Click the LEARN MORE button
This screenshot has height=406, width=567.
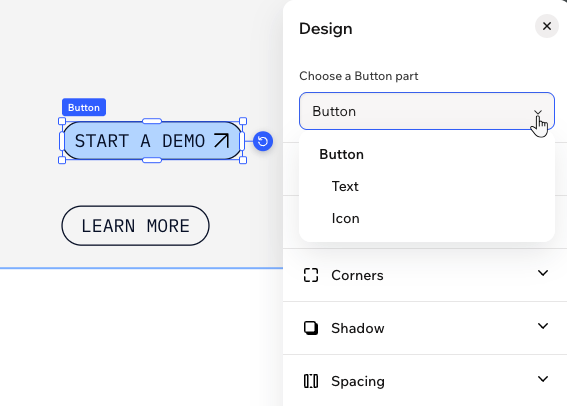coord(135,226)
